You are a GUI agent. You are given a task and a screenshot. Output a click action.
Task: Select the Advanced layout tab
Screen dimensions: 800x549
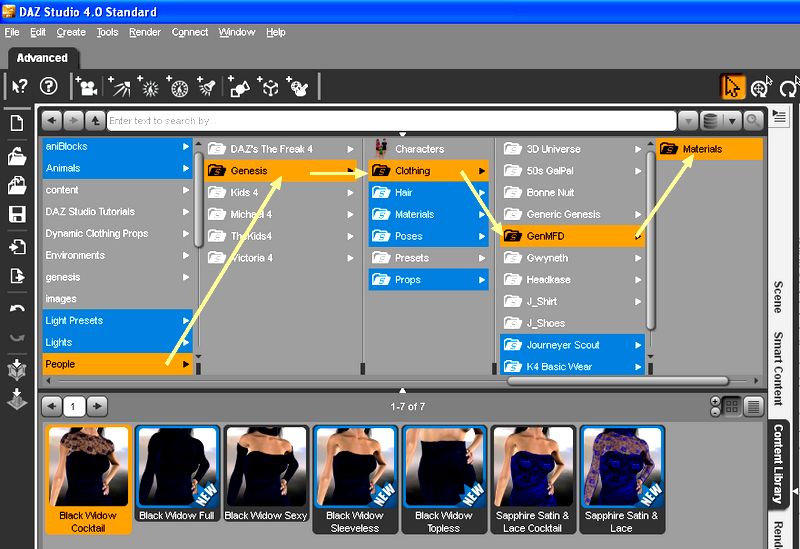coord(42,58)
